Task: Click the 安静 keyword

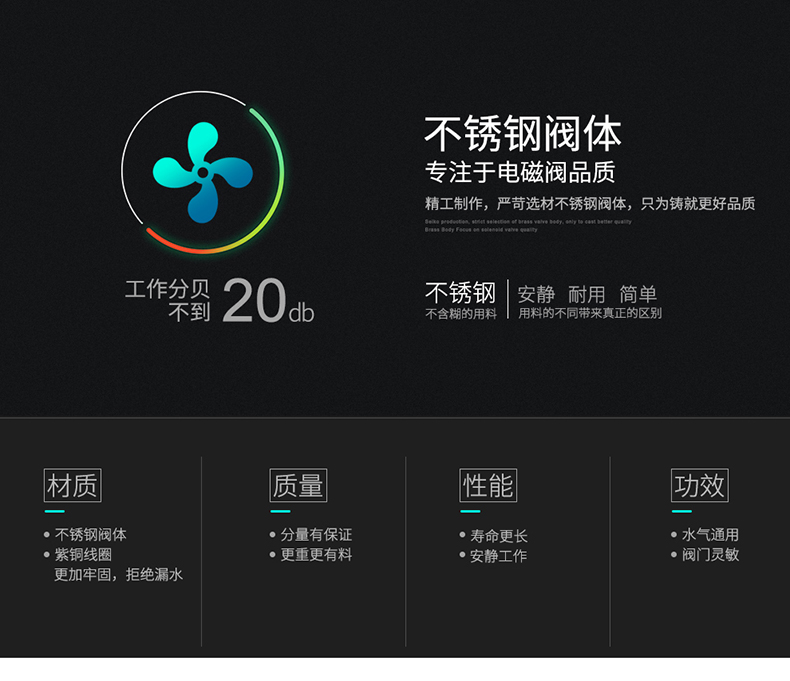Action: [536, 294]
